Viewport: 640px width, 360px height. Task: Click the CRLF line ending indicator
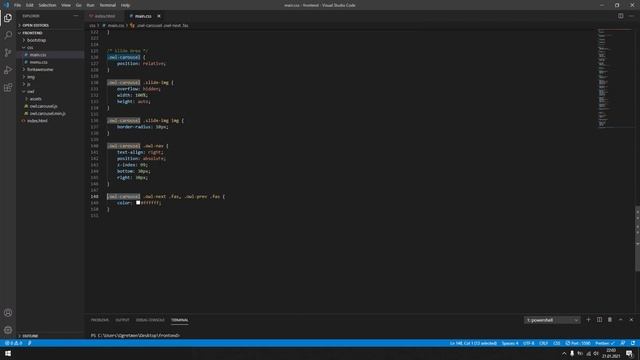[543, 343]
